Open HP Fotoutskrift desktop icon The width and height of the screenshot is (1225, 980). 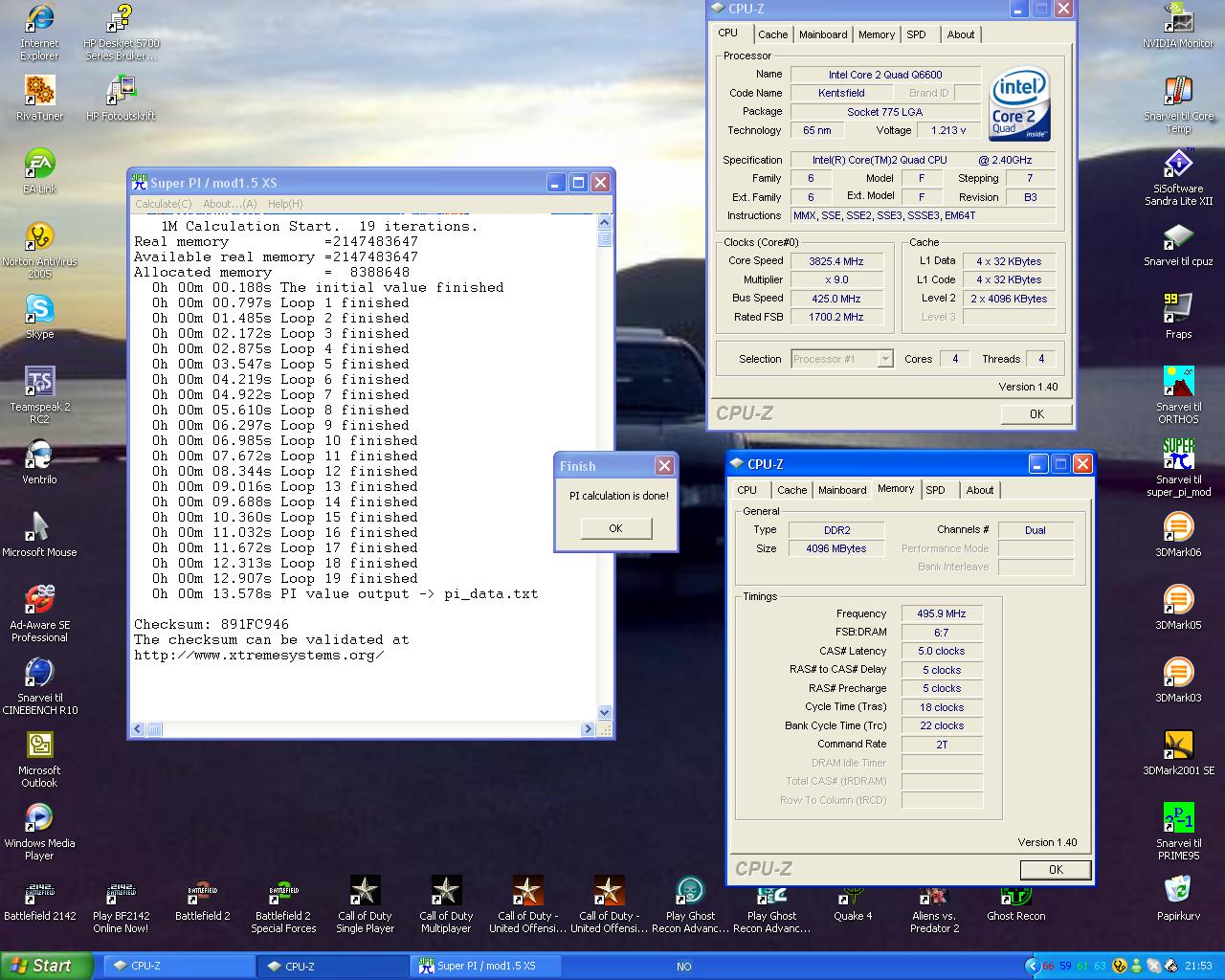pyautogui.click(x=121, y=98)
